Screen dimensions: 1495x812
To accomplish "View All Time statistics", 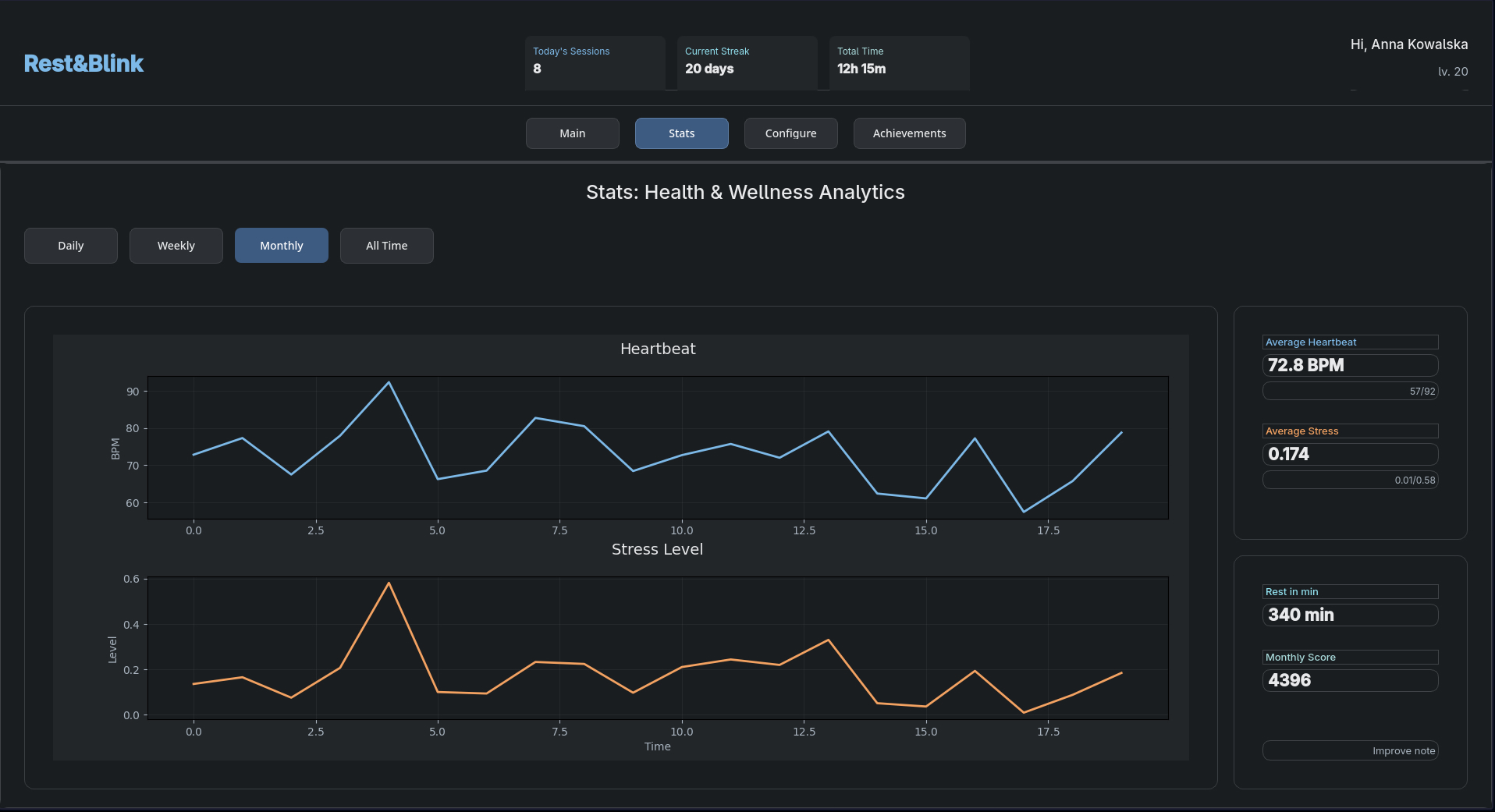I will click(x=387, y=246).
